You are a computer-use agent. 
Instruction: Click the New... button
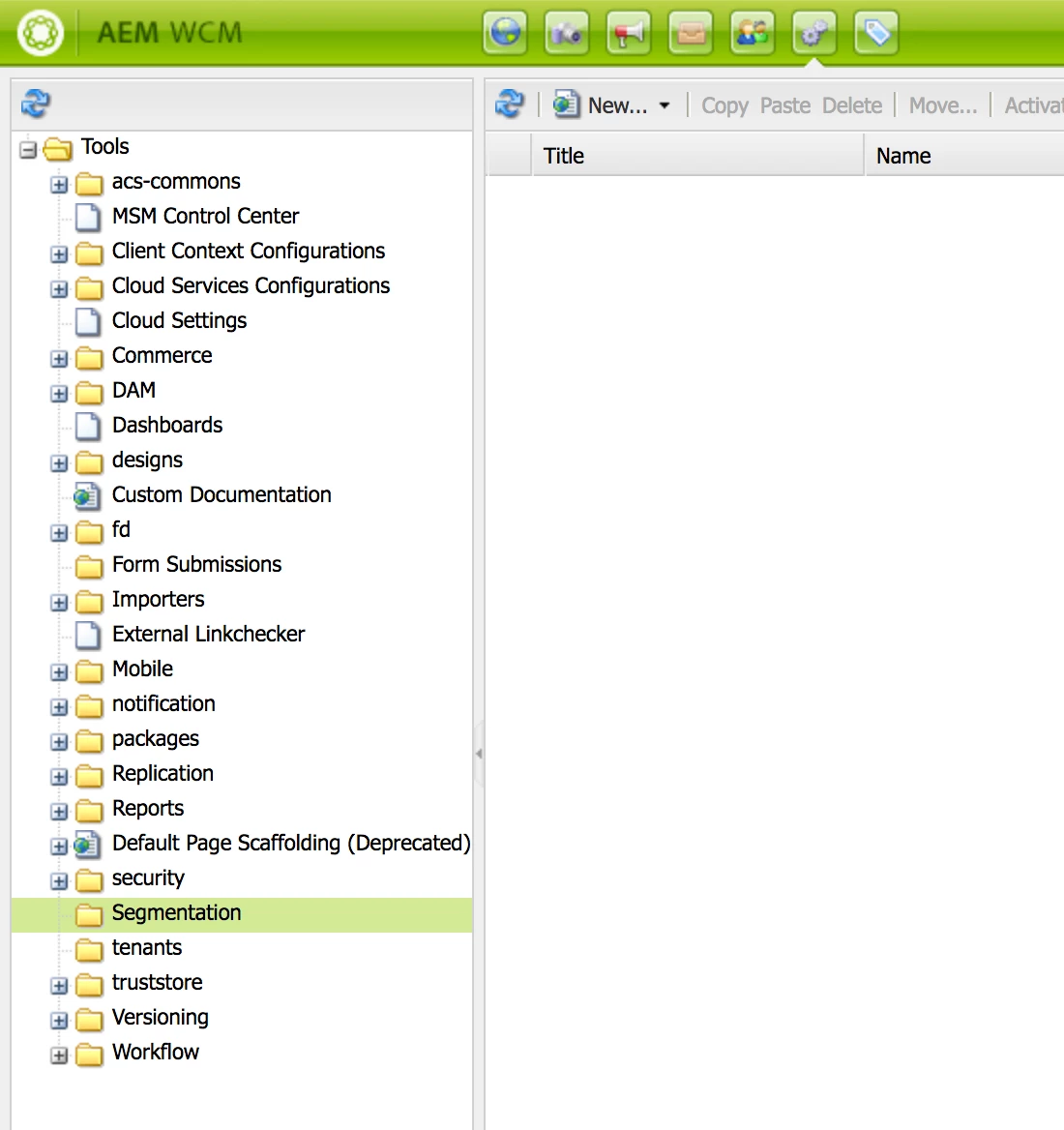[611, 105]
